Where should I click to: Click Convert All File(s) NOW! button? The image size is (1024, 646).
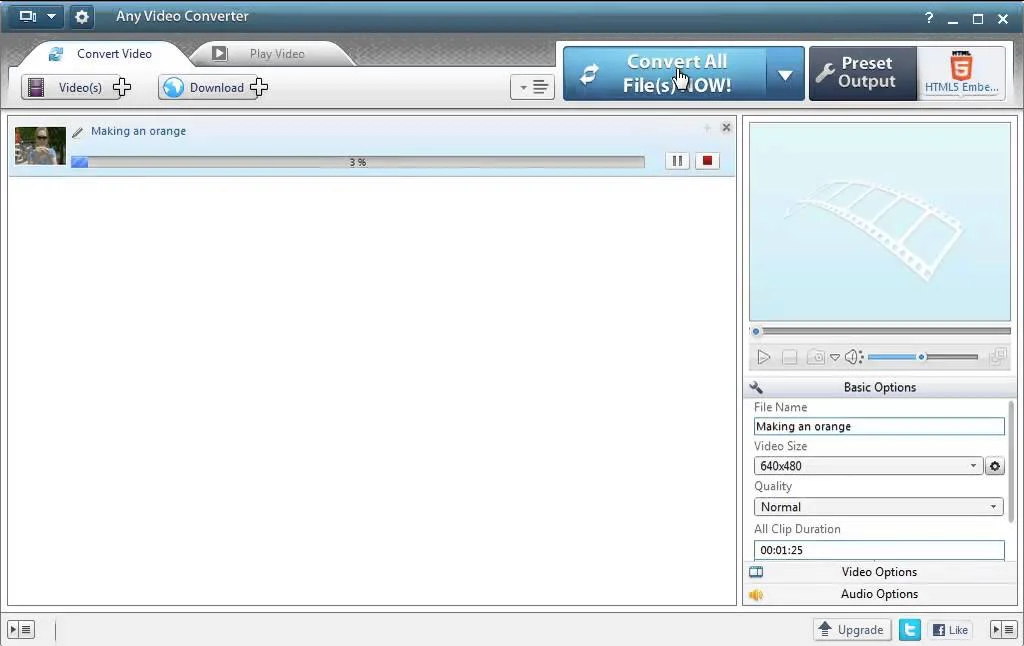click(664, 73)
